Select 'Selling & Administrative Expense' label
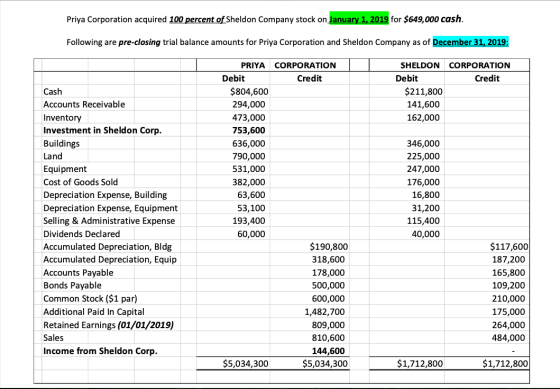Viewport: 560px width, 389px height. pos(109,221)
